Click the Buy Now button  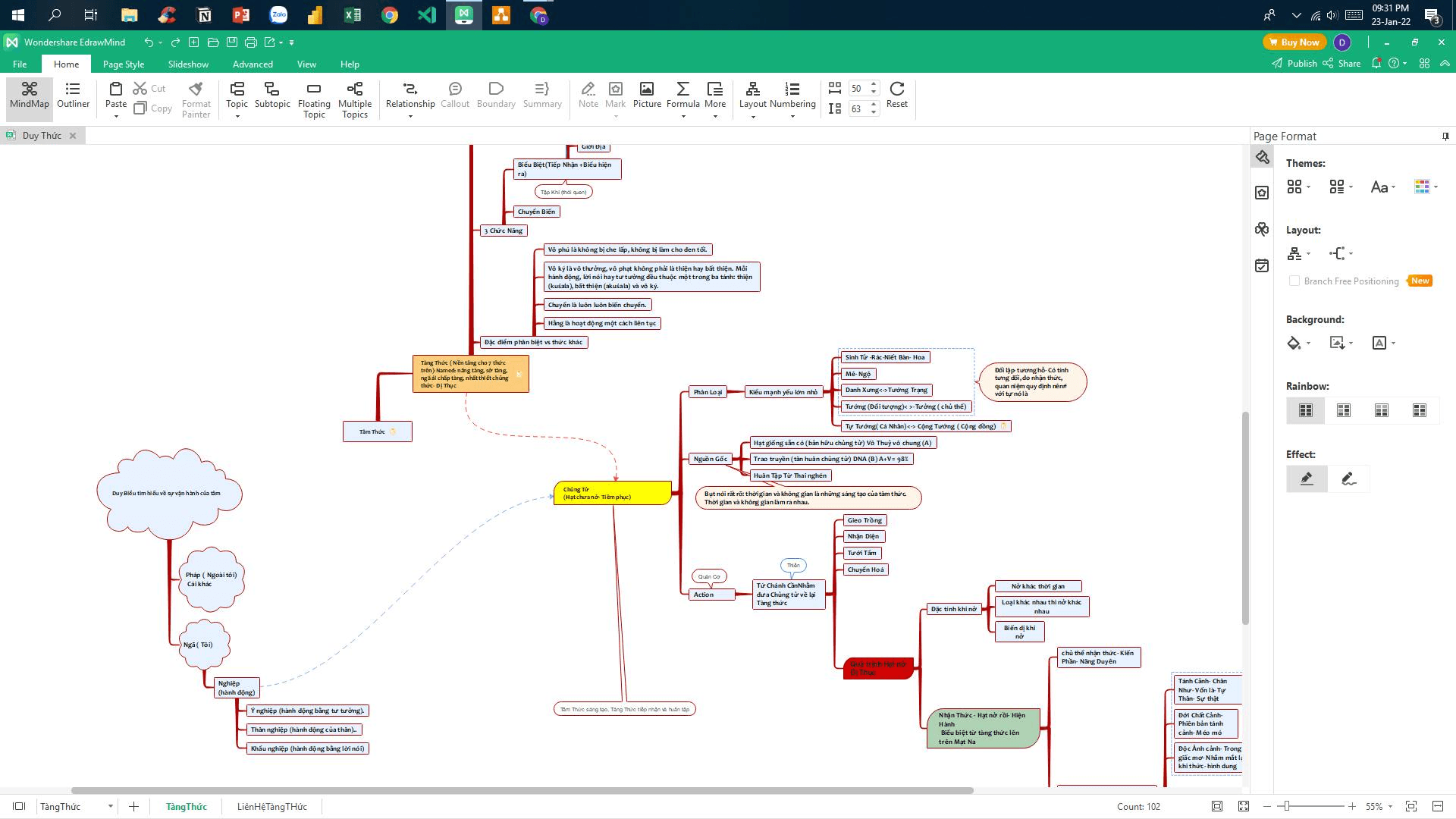tap(1294, 42)
